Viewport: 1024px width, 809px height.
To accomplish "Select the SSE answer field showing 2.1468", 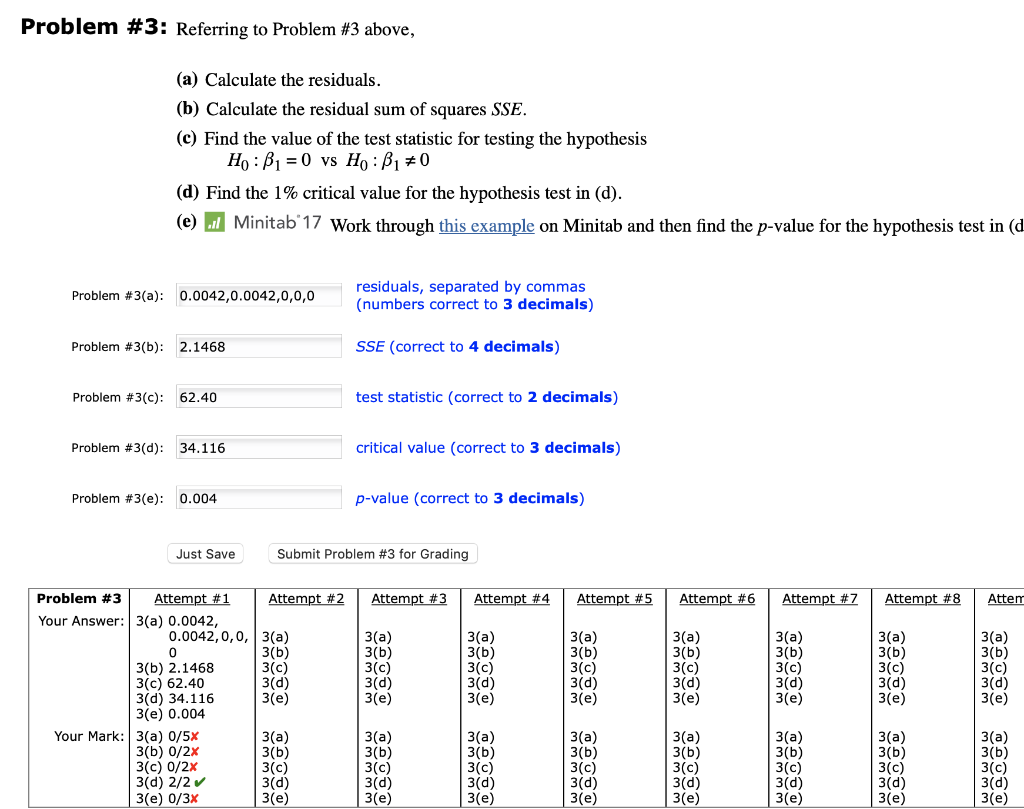I will tap(258, 345).
